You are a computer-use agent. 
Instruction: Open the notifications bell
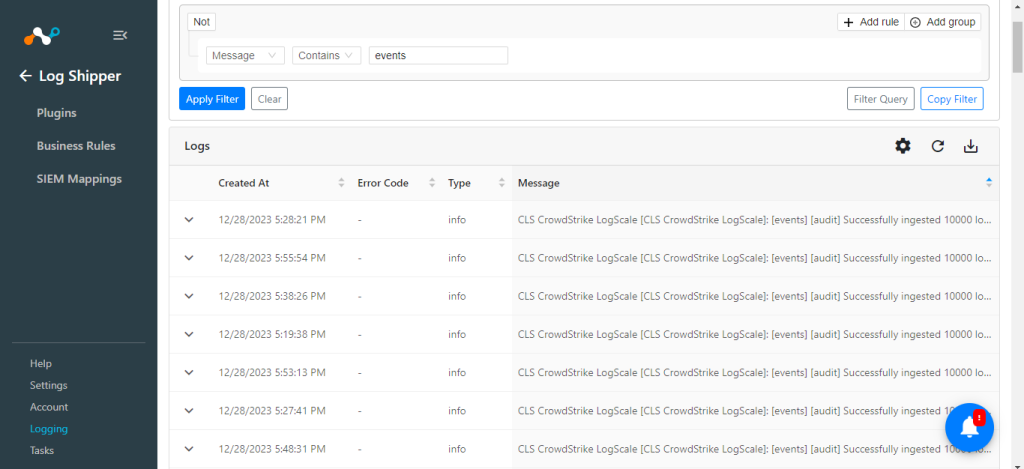(970, 427)
